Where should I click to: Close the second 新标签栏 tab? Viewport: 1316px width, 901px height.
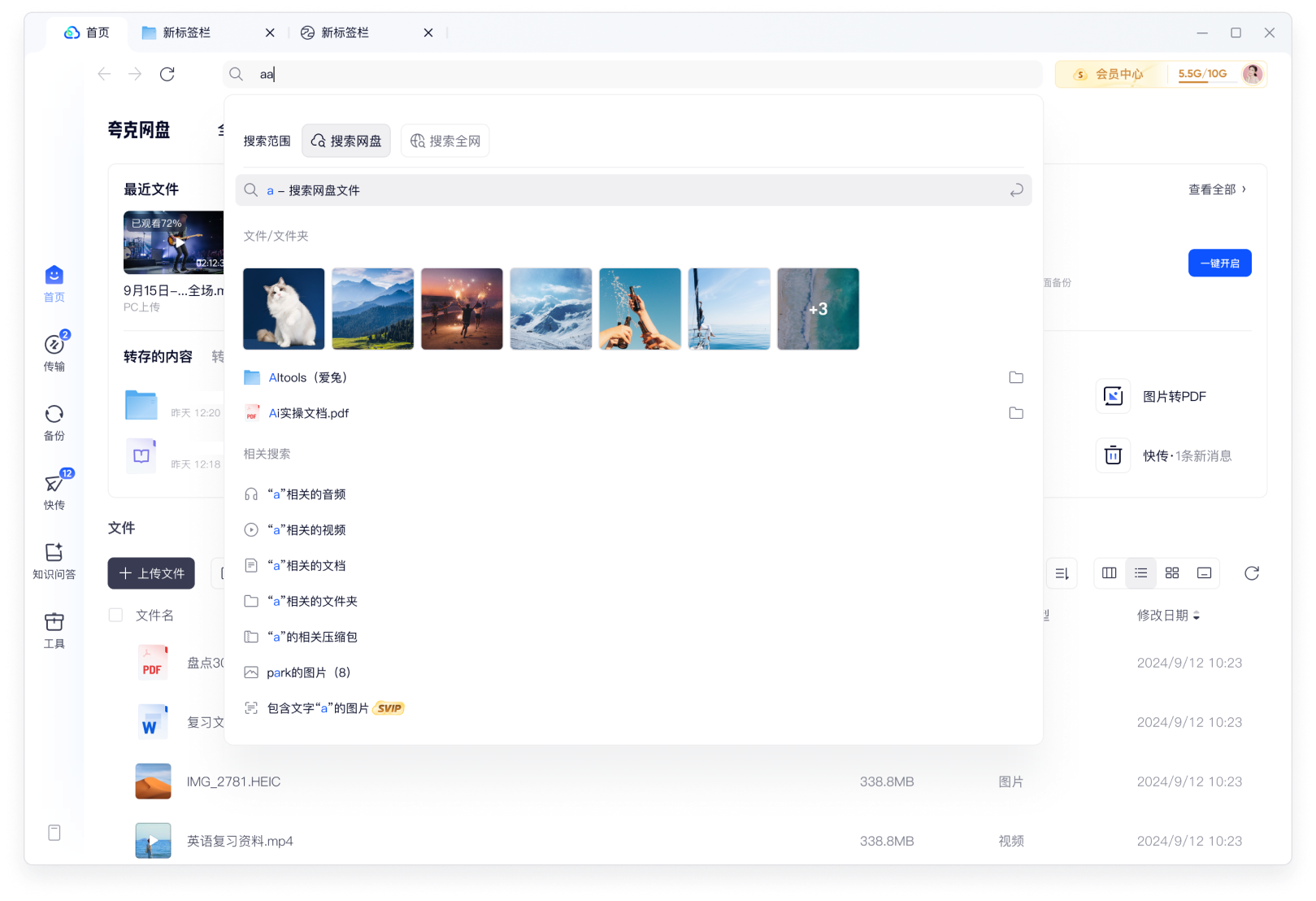click(x=428, y=33)
